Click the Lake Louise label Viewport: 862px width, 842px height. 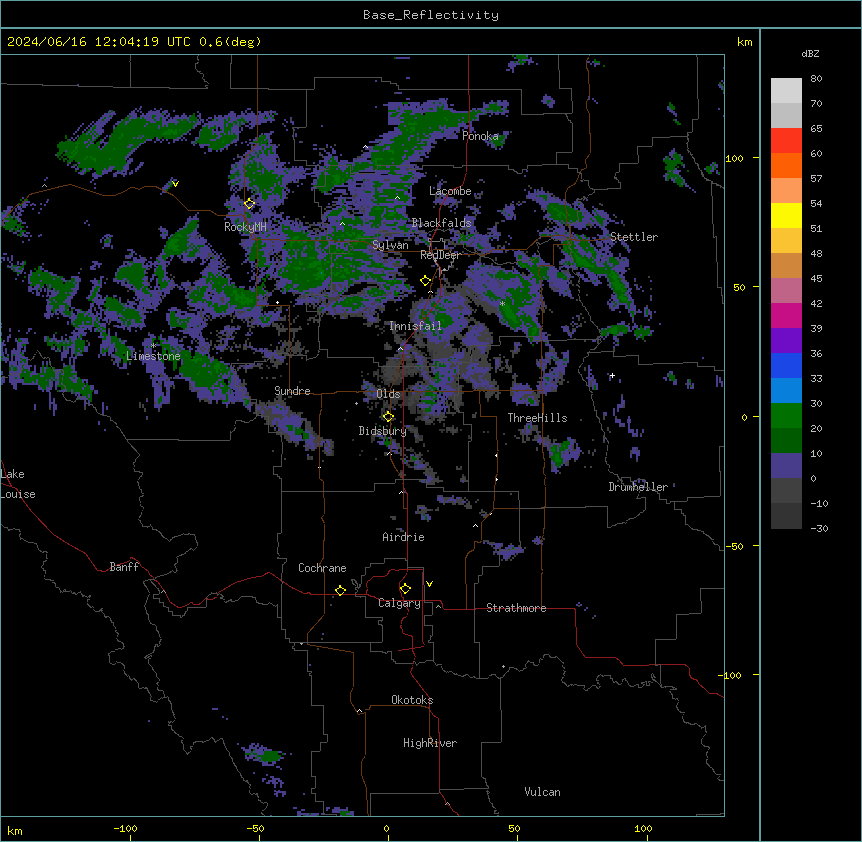pyautogui.click(x=18, y=484)
